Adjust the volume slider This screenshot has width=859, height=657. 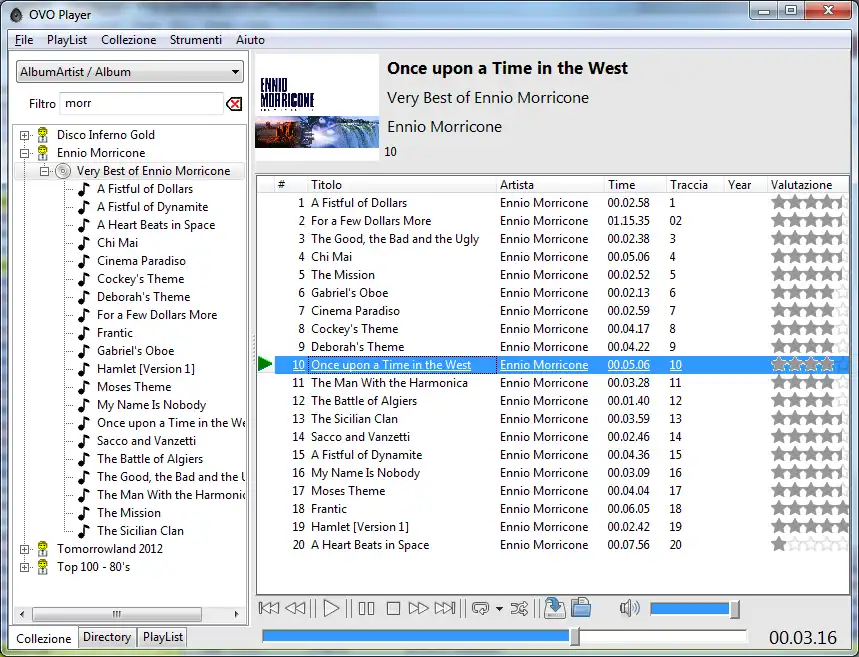click(695, 609)
